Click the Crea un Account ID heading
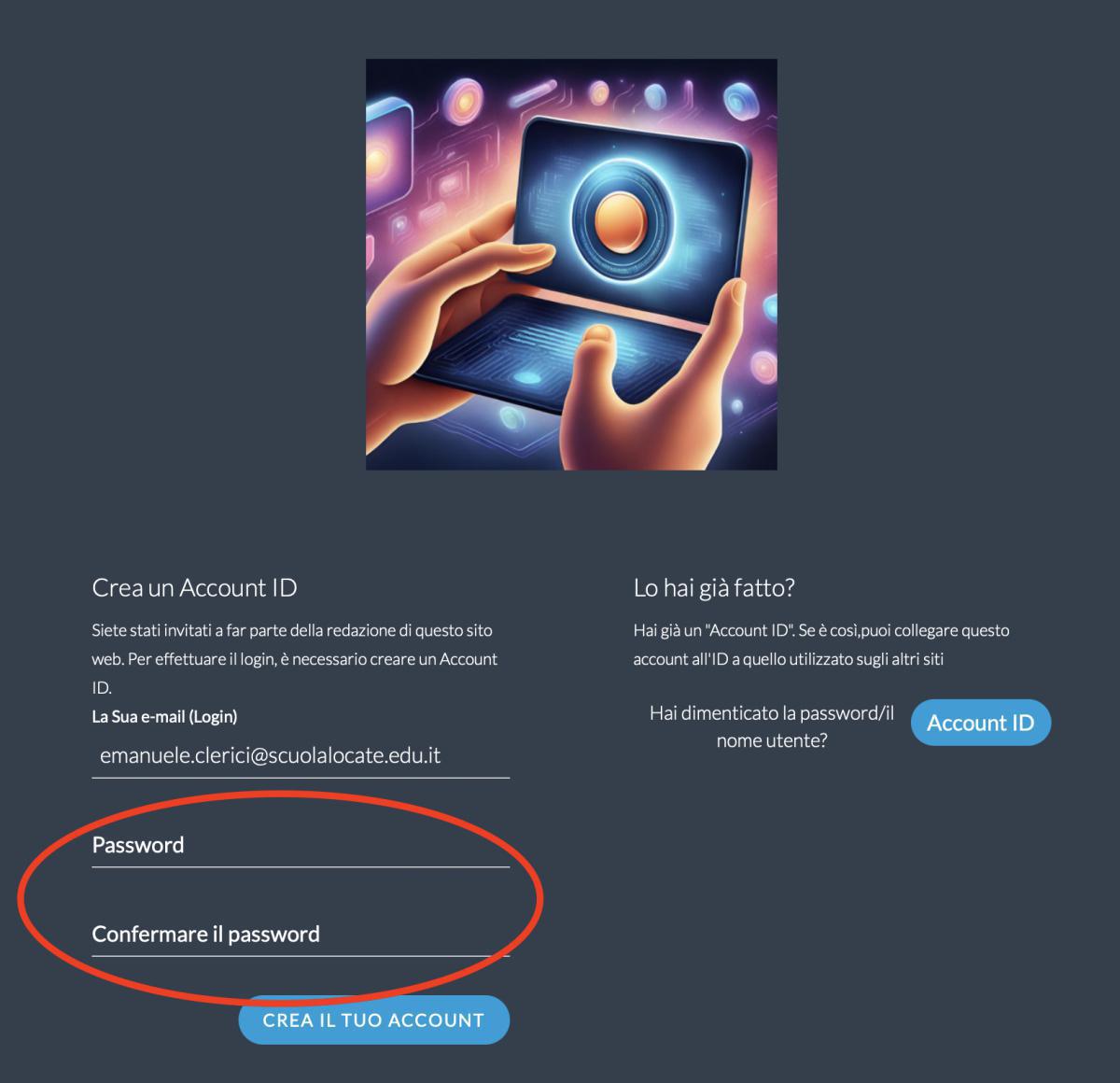Viewport: 1120px width, 1083px height. [194, 587]
